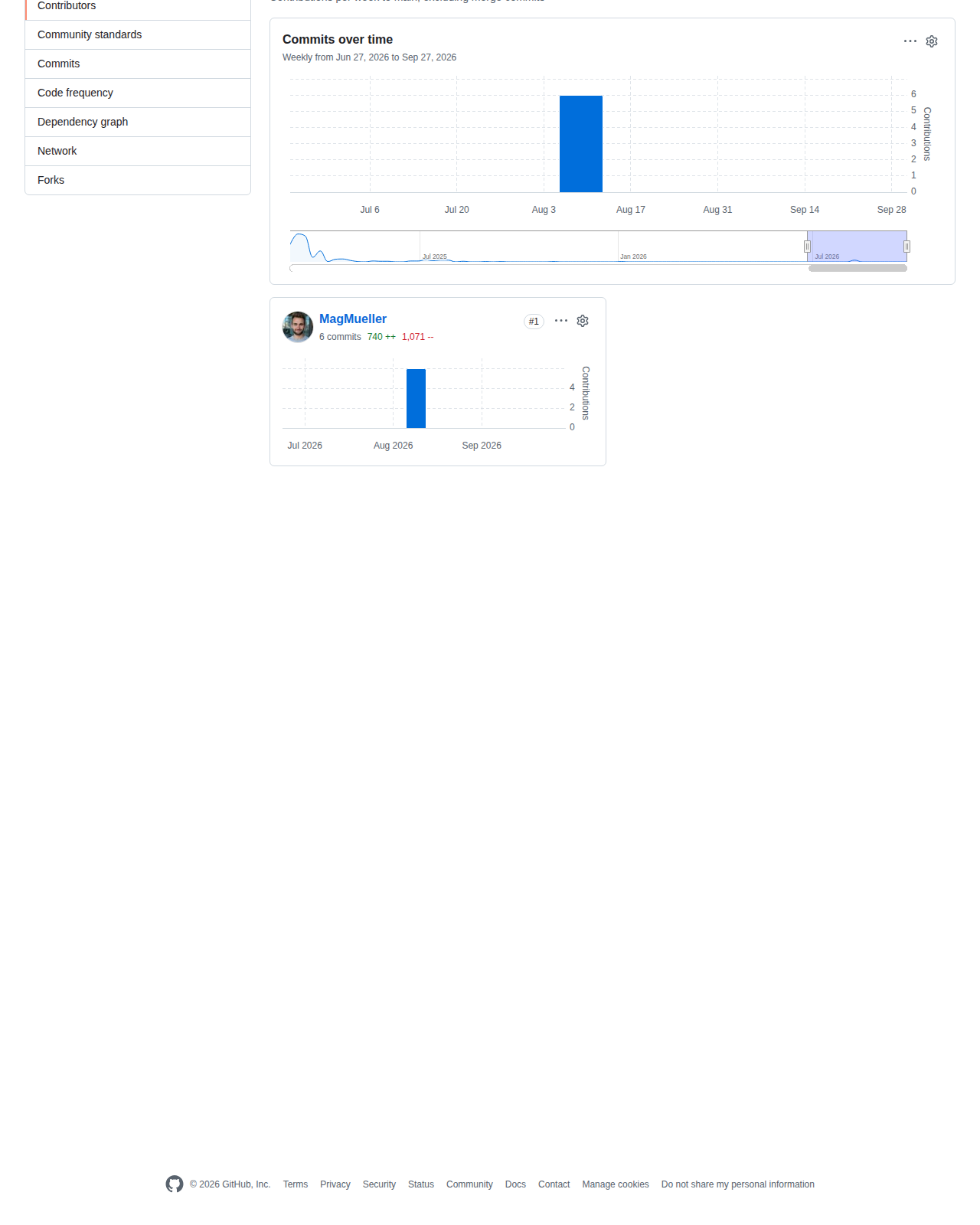Viewport: 980px width, 1225px height.
Task: Click the Sep 2026 axis label in MagMueller's chart
Action: (x=482, y=446)
